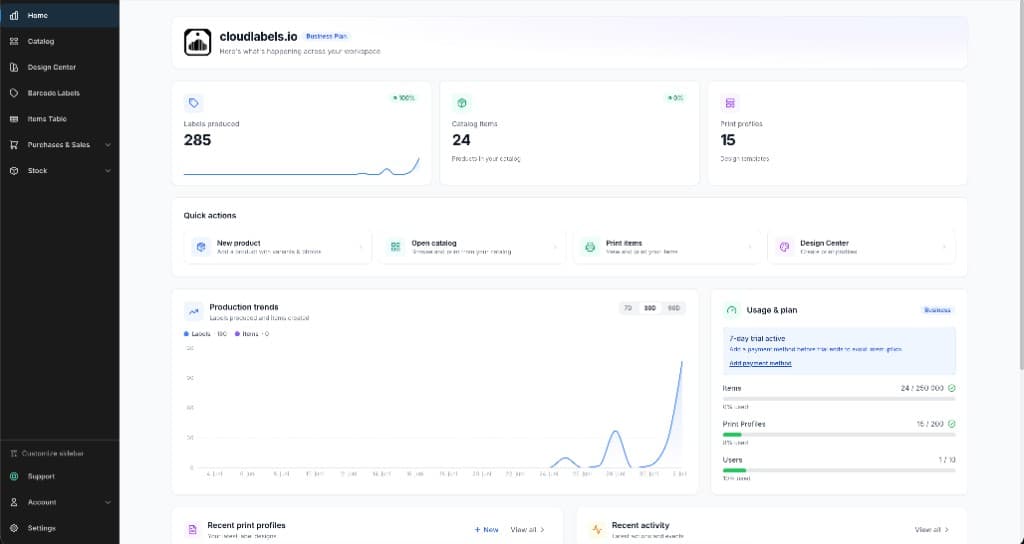The height and width of the screenshot is (544, 1024).
Task: Click the Barcode Labels tag icon
Action: [14, 93]
